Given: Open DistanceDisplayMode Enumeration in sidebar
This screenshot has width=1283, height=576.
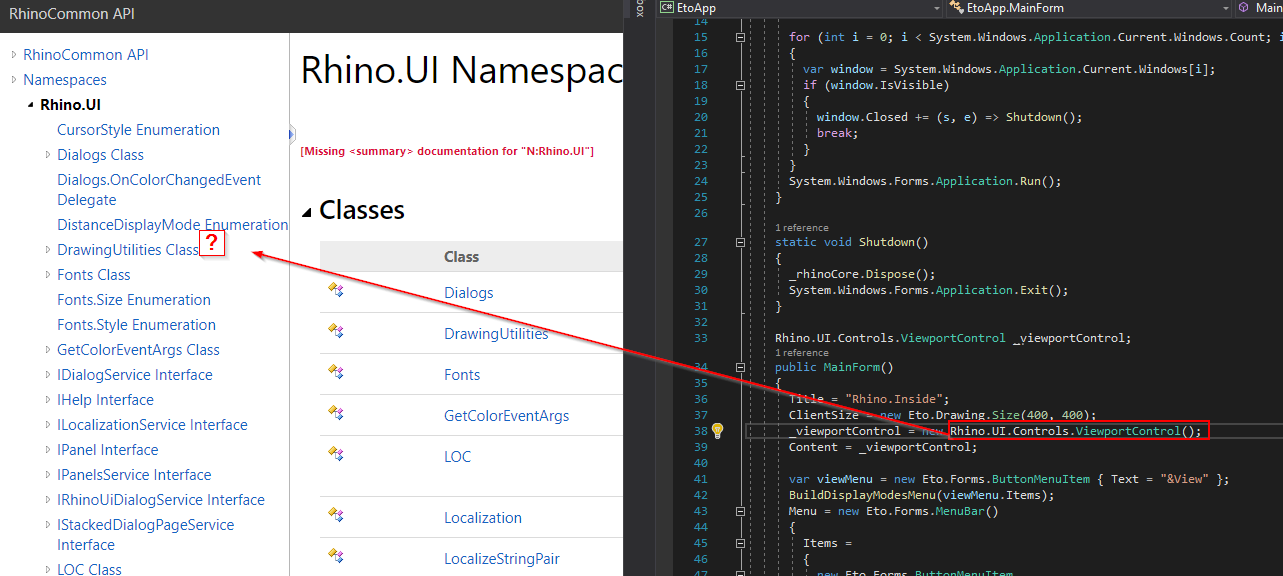Looking at the screenshot, I should point(172,225).
